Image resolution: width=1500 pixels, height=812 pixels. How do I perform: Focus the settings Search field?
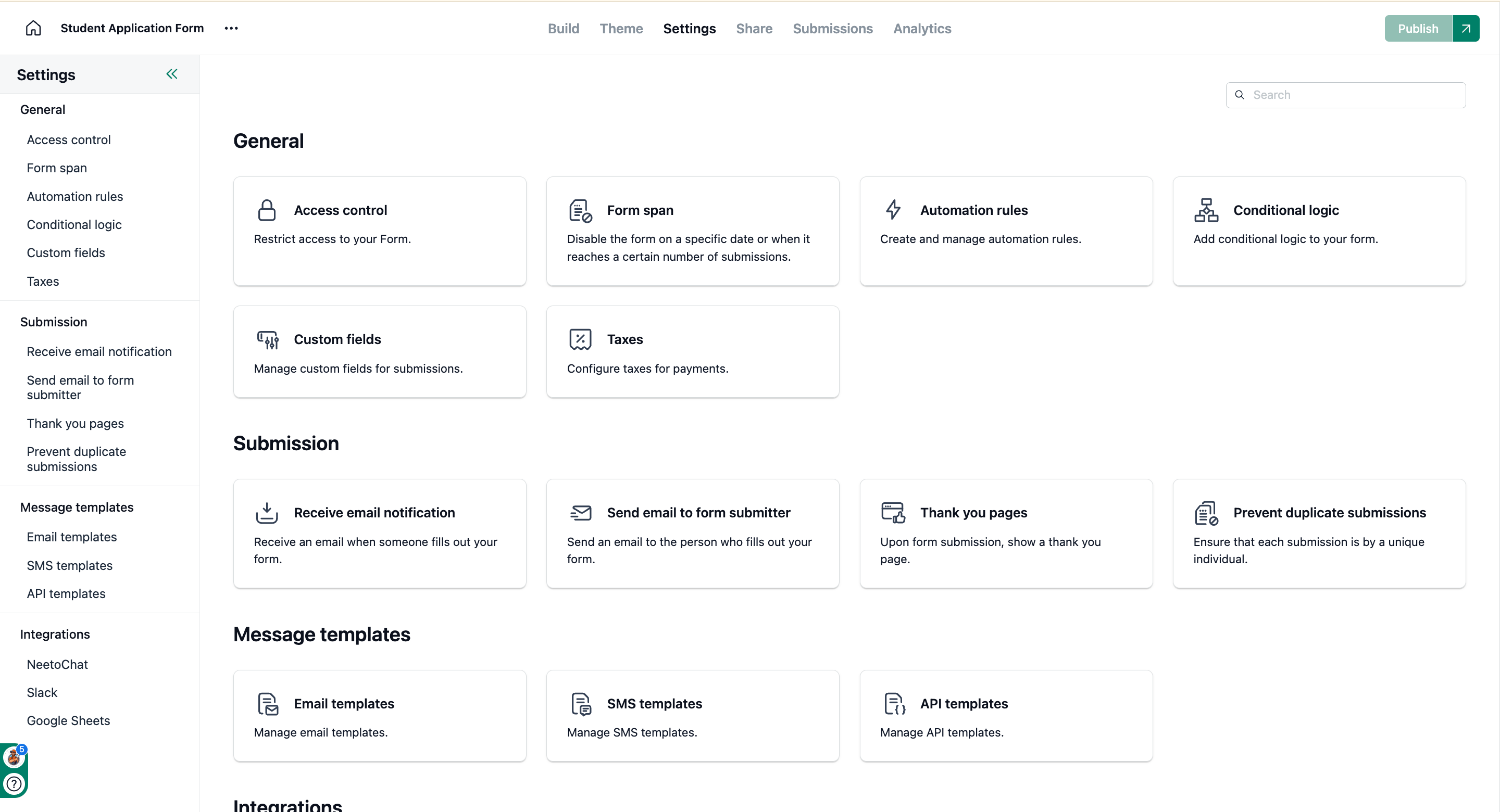pos(1345,95)
